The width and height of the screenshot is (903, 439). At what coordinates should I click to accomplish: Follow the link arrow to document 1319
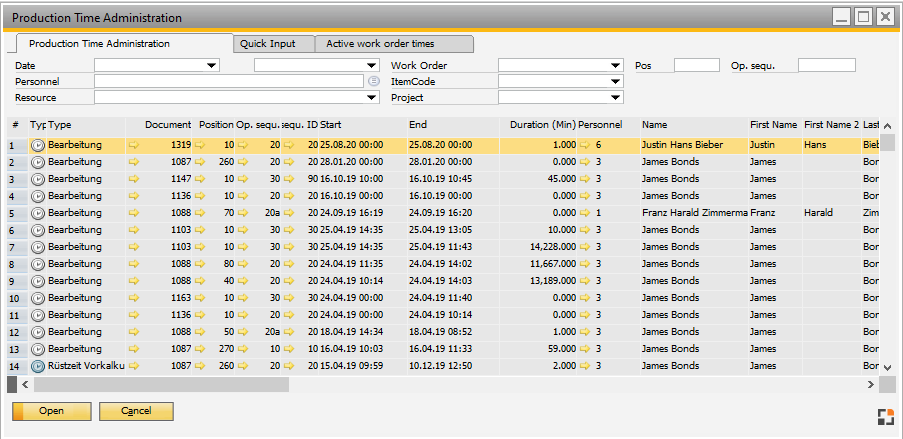point(134,145)
